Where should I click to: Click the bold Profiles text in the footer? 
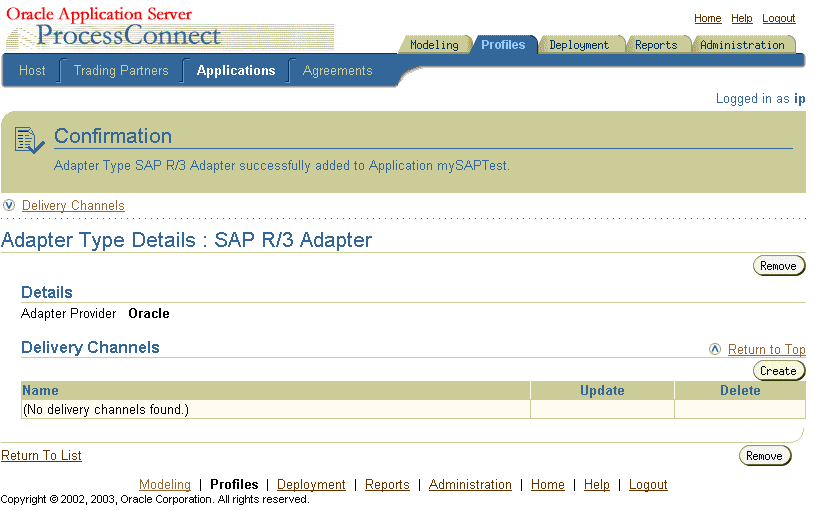click(x=234, y=485)
